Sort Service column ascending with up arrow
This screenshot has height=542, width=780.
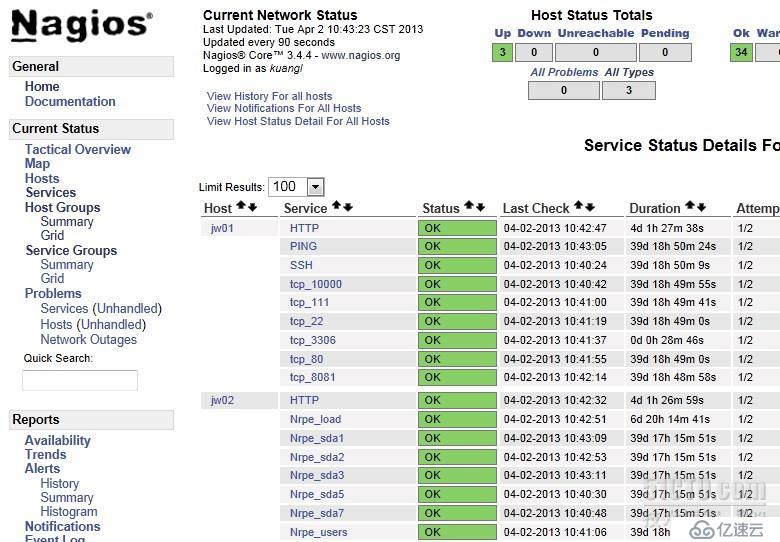click(x=336, y=205)
